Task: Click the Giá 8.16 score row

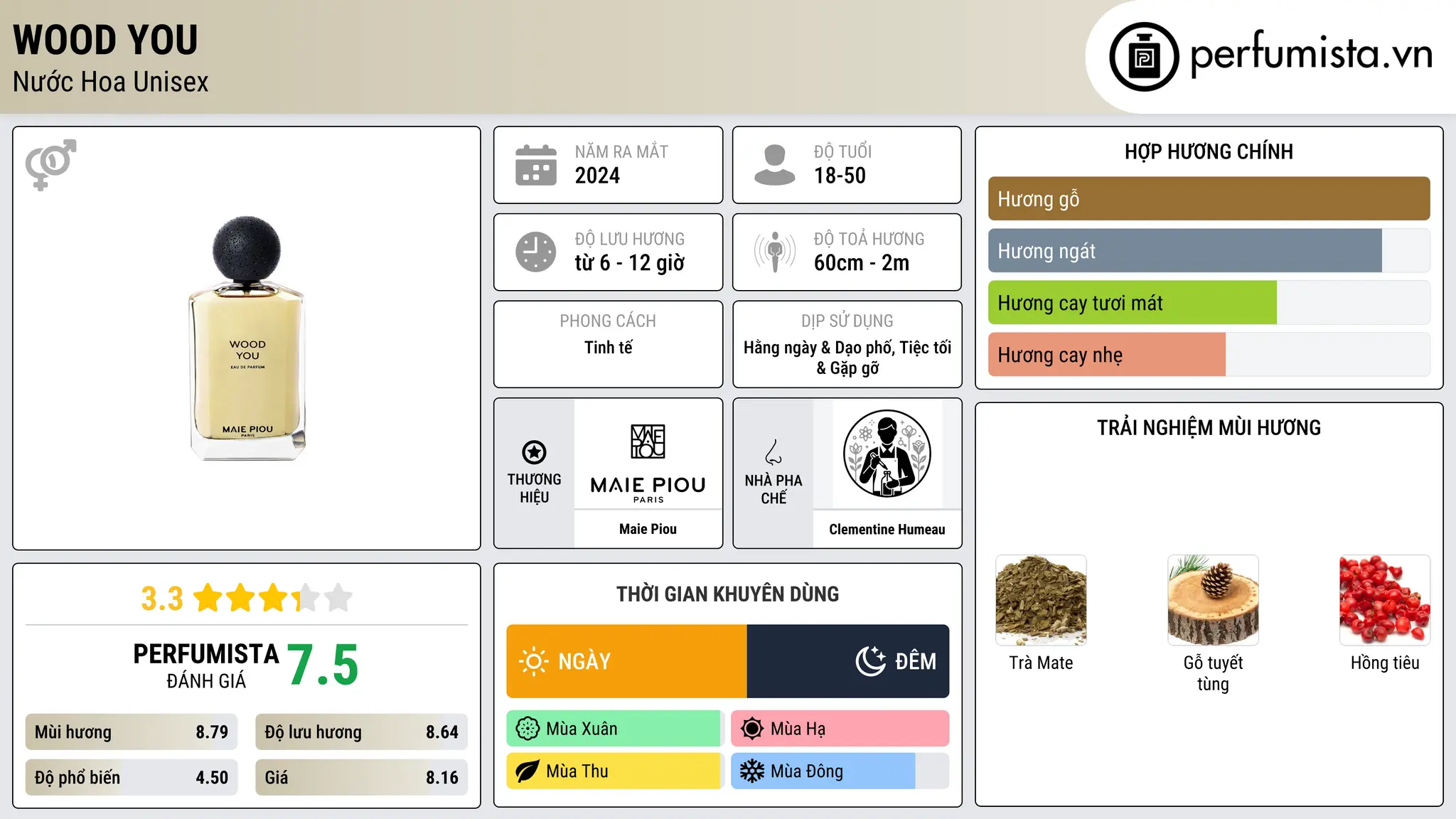Action: [x=361, y=778]
